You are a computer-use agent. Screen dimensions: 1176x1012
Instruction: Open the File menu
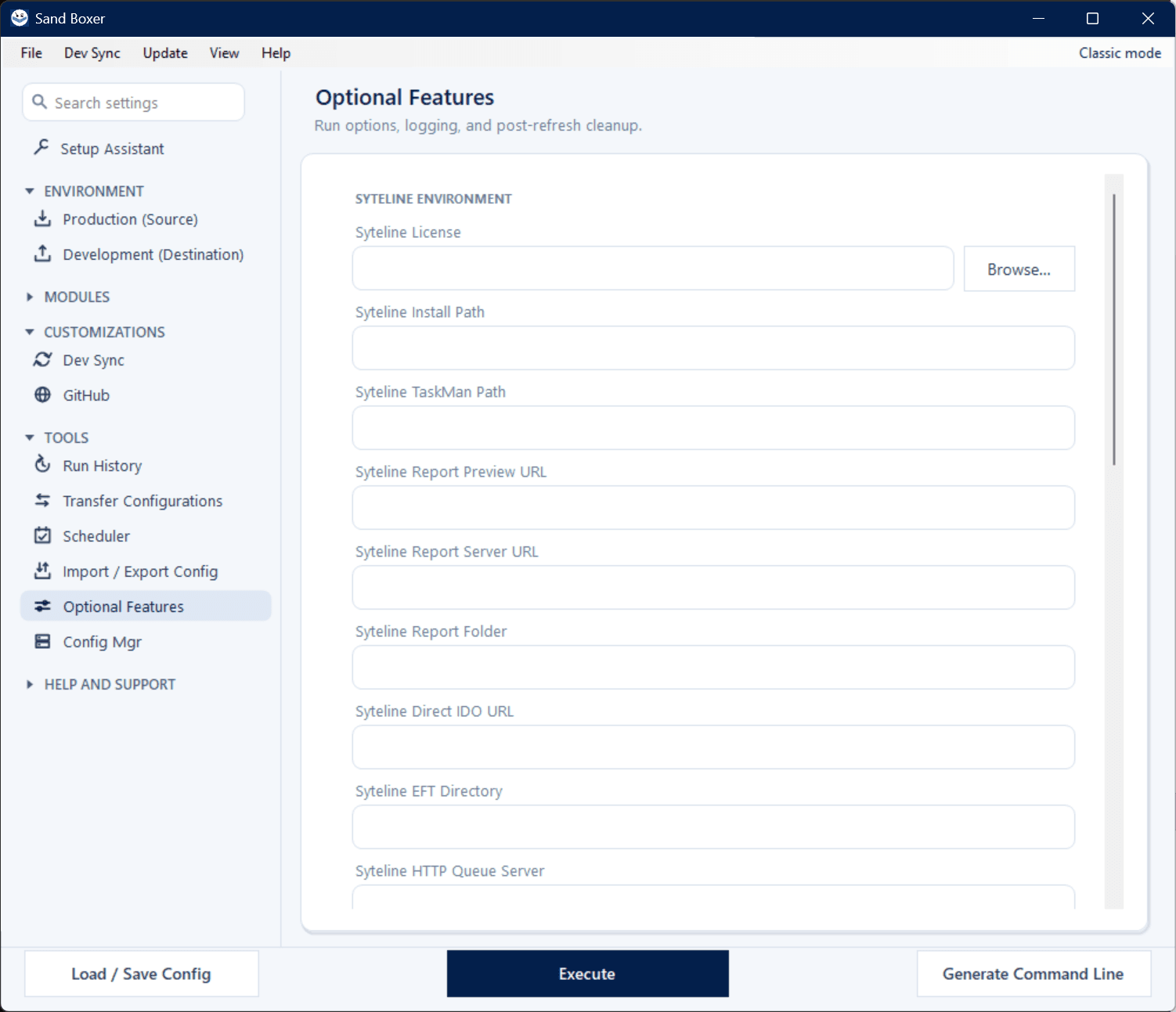click(31, 52)
